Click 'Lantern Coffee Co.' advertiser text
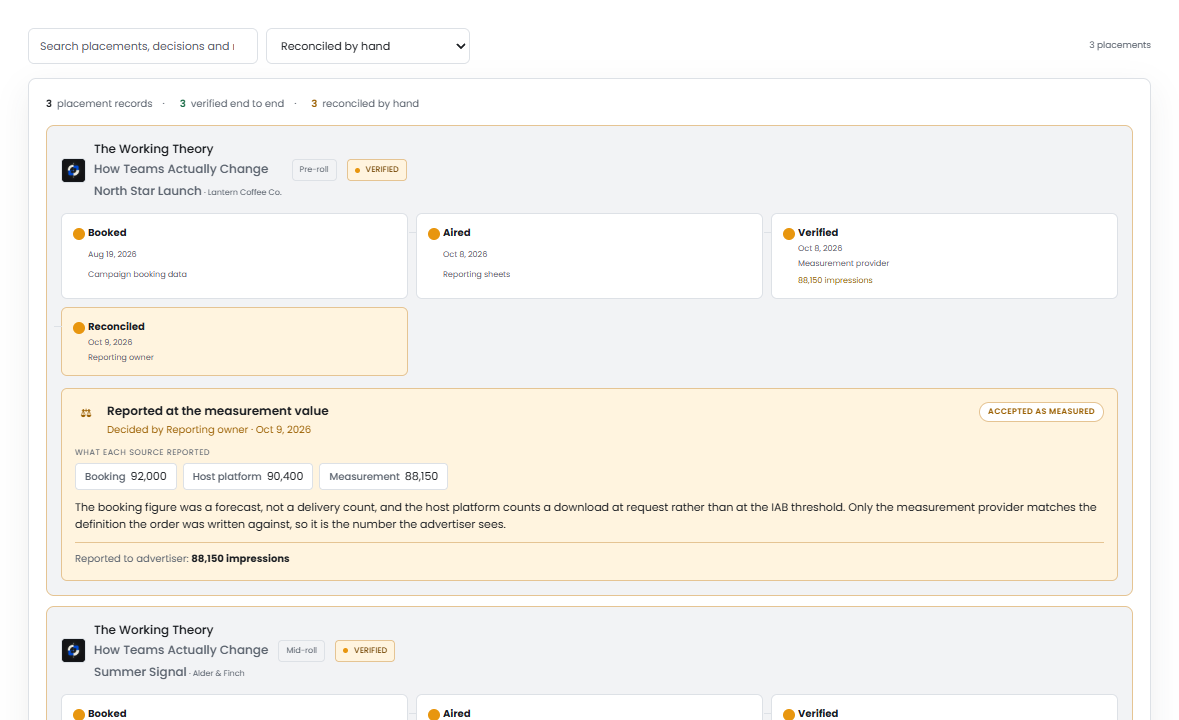The height and width of the screenshot is (720, 1179). tap(244, 192)
